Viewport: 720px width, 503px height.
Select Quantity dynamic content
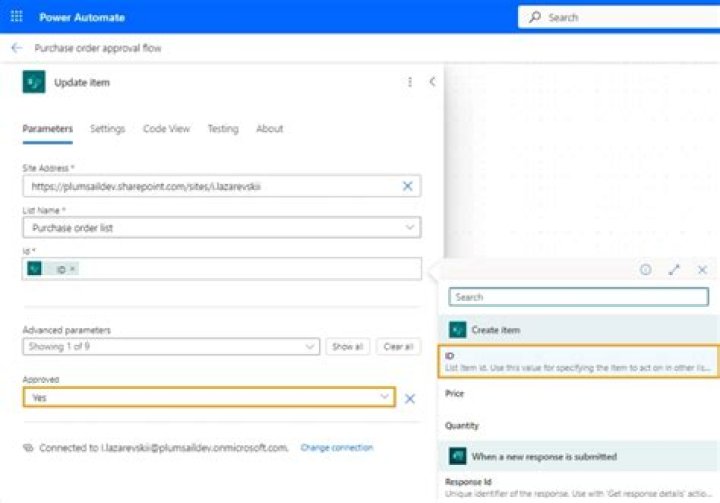(x=579, y=426)
